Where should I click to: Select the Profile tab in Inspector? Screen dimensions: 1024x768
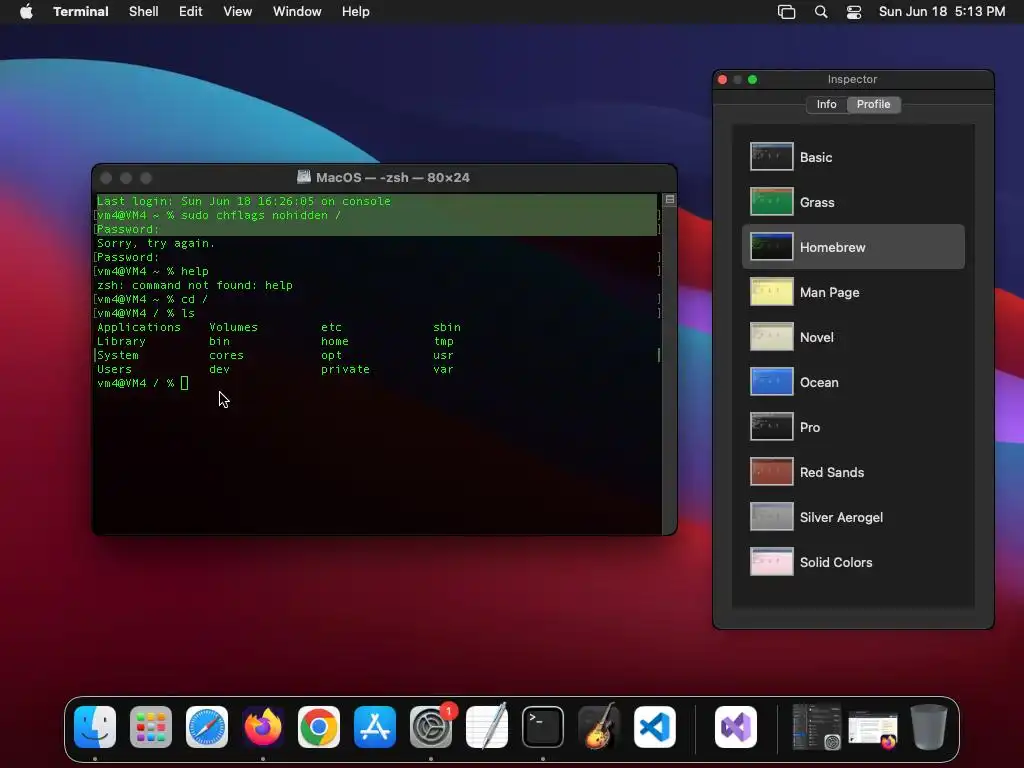click(874, 104)
